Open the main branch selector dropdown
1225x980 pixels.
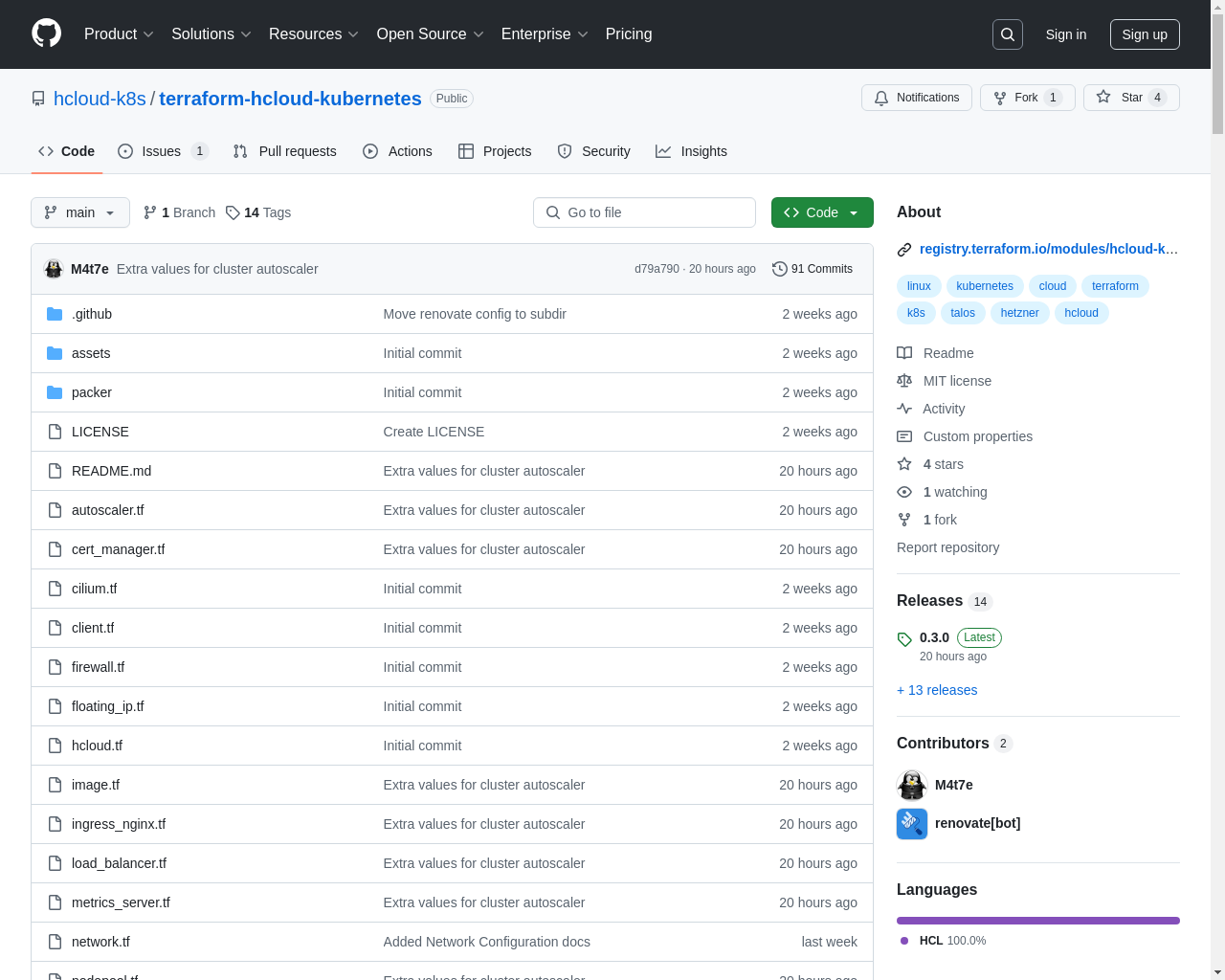80,212
